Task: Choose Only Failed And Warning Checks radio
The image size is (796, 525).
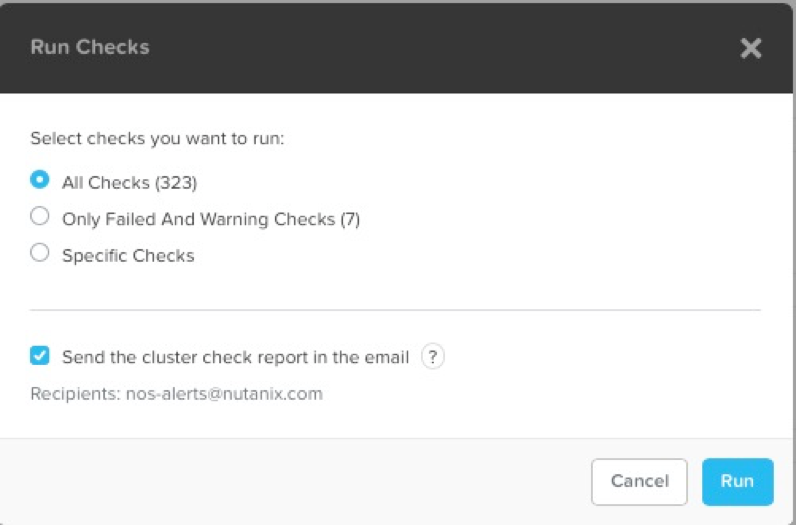Action: (40, 216)
